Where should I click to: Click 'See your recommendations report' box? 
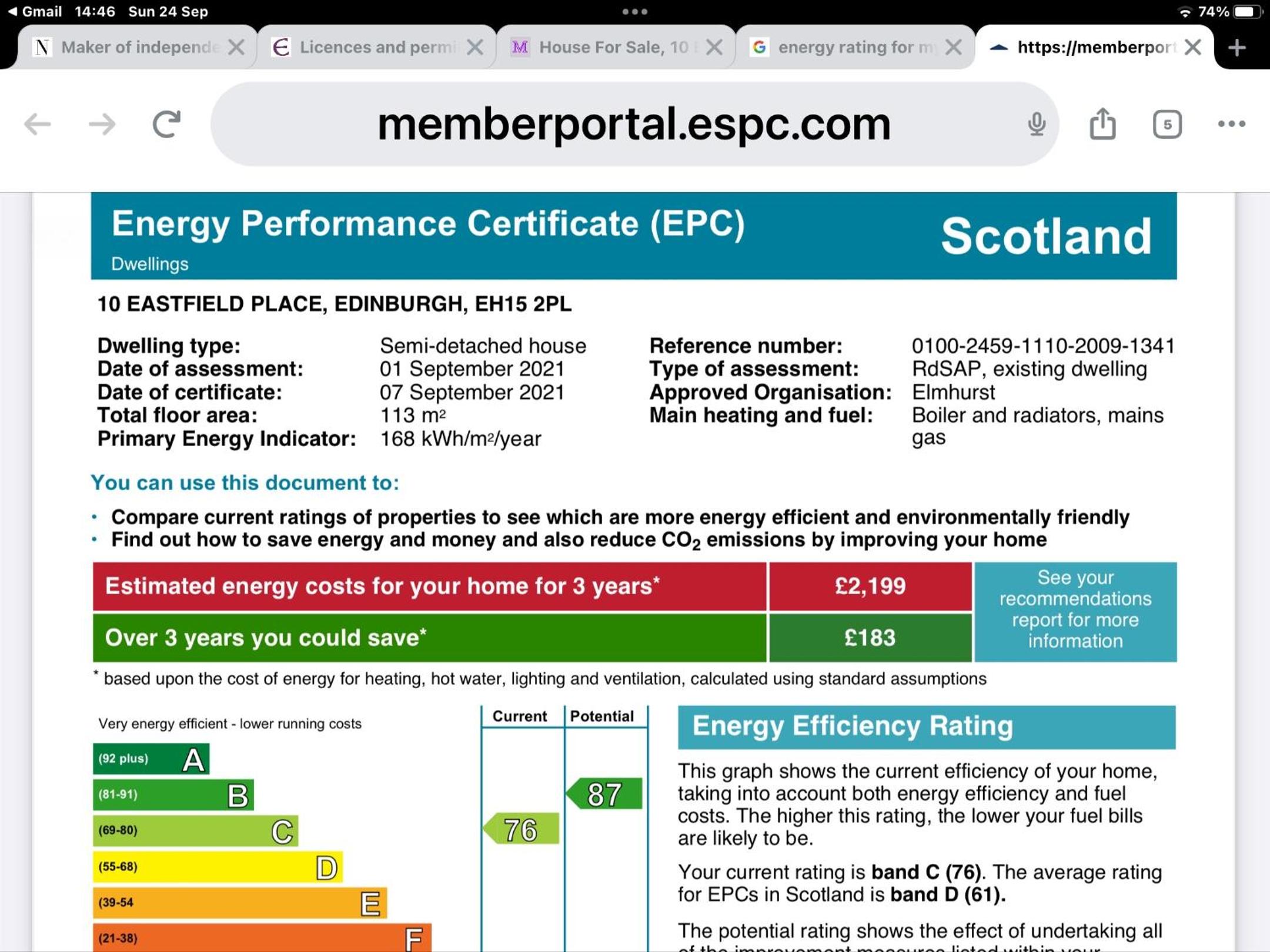coord(1075,611)
